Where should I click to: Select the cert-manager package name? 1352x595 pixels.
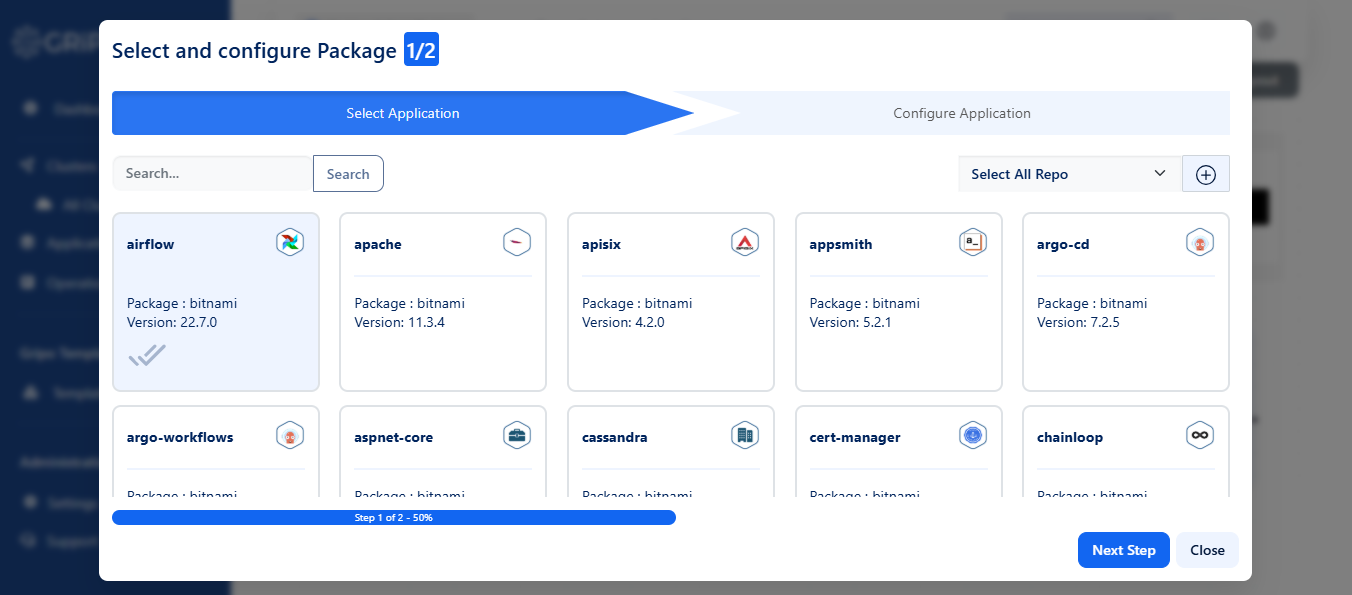[855, 437]
